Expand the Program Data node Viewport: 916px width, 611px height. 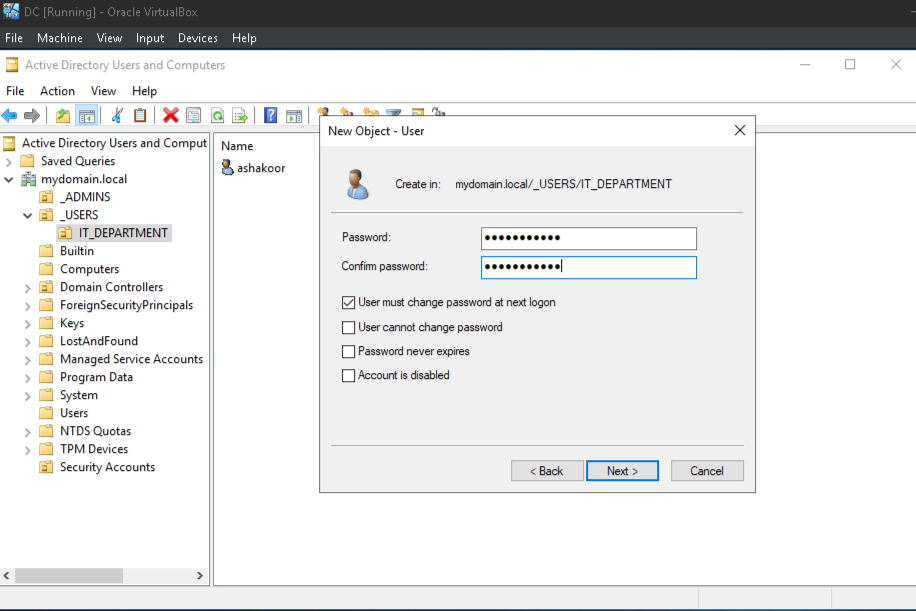[27, 378]
